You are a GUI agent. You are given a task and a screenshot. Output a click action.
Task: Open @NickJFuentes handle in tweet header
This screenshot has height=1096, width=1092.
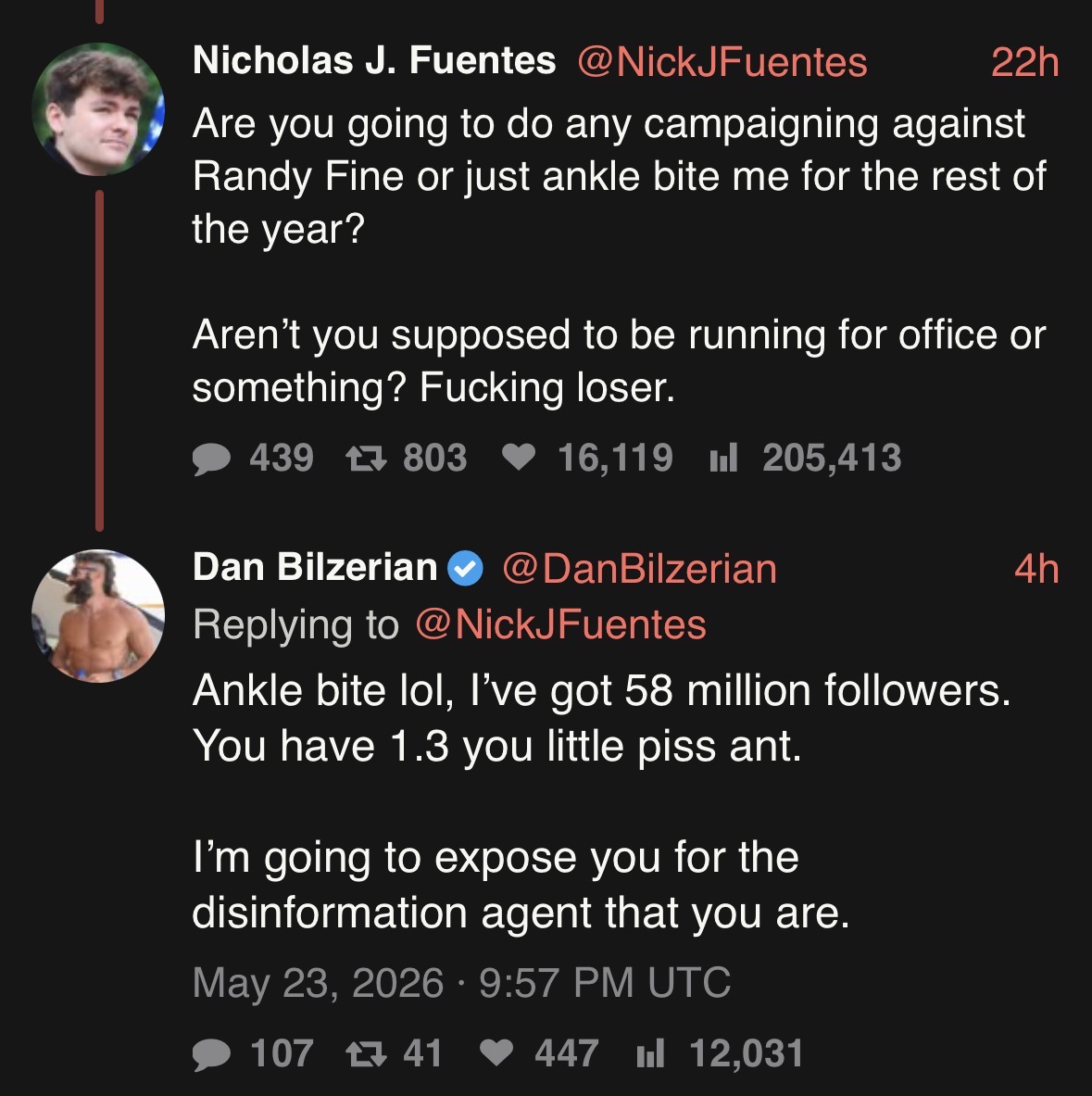point(722,61)
